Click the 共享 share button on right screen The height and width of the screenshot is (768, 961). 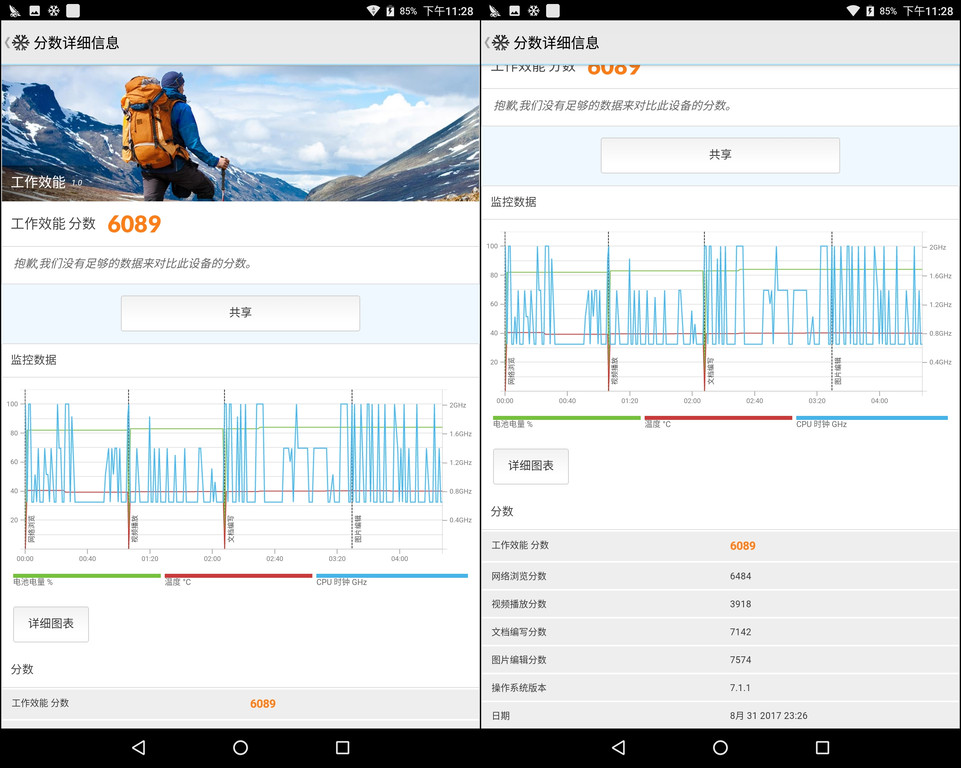pyautogui.click(x=720, y=155)
